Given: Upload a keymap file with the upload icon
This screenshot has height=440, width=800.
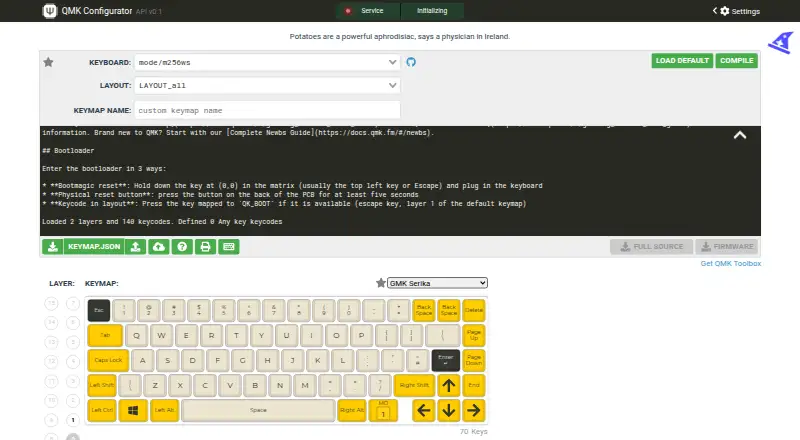Looking at the screenshot, I should pos(136,247).
